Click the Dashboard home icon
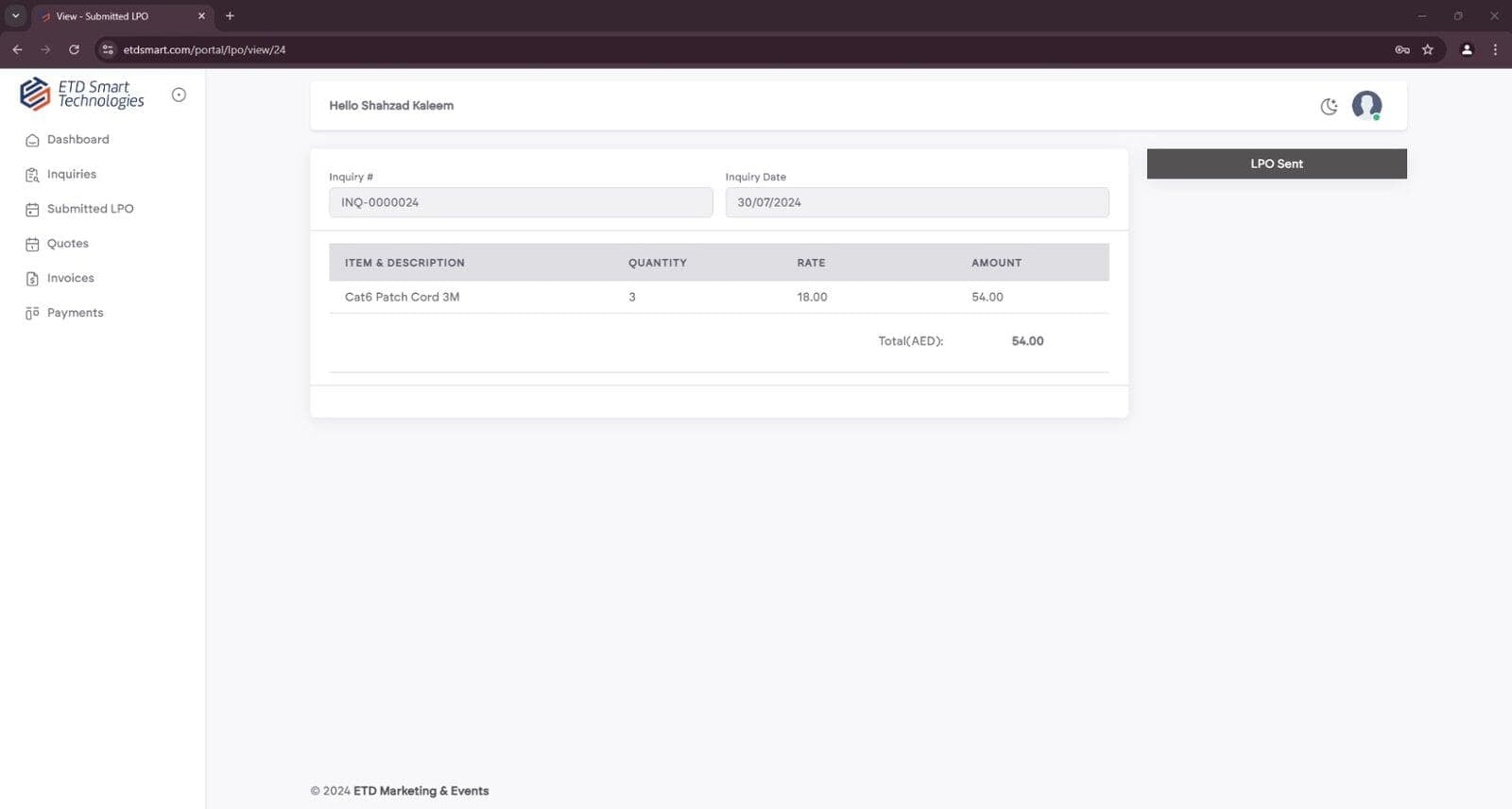This screenshot has height=809, width=1512. pos(32,140)
